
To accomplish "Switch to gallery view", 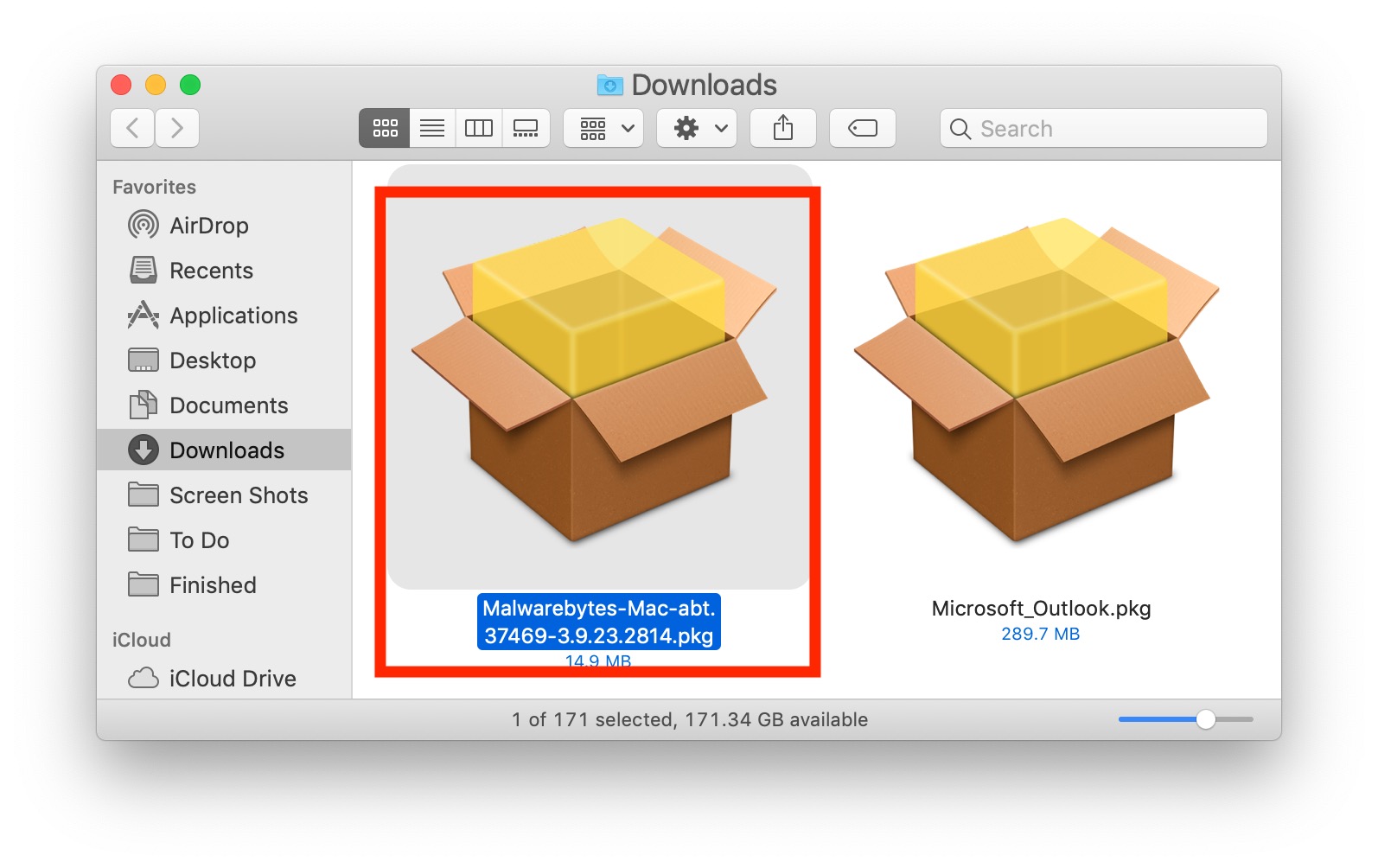I will pyautogui.click(x=526, y=129).
